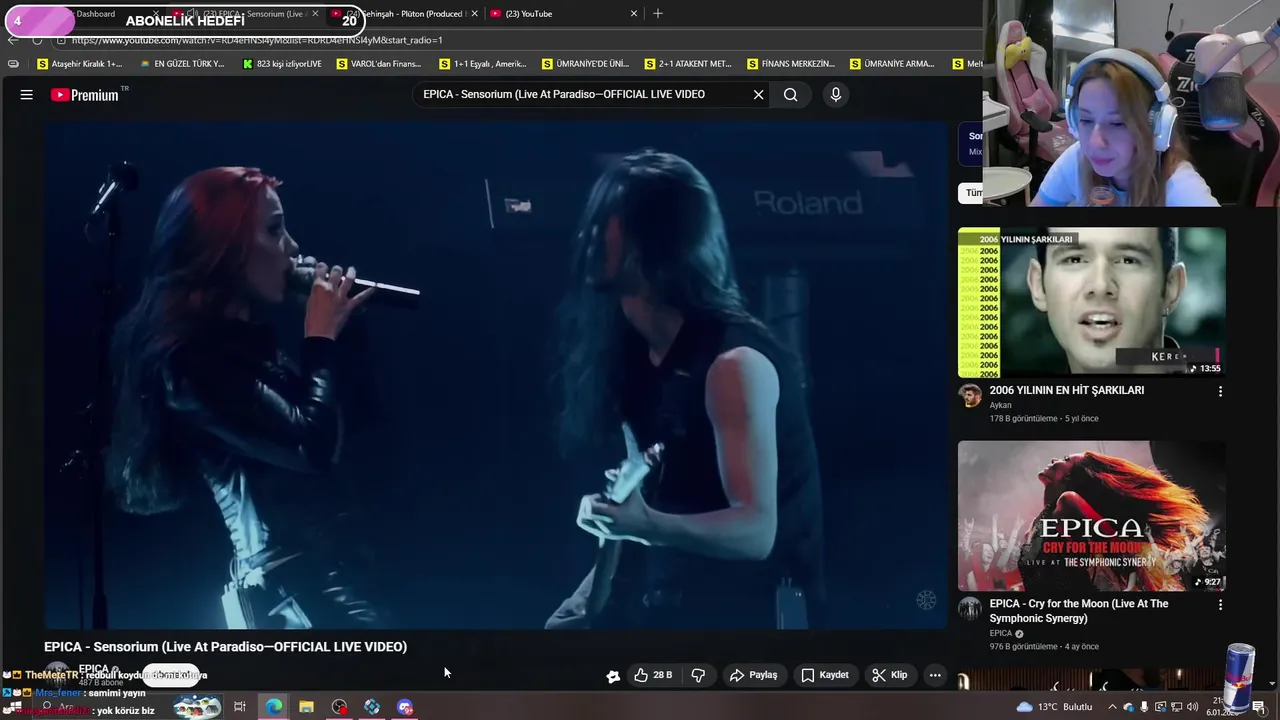Screen dimensions: 1280x720
Task: Open options menu for Cry for the Moon video
Action: [x=1220, y=605]
